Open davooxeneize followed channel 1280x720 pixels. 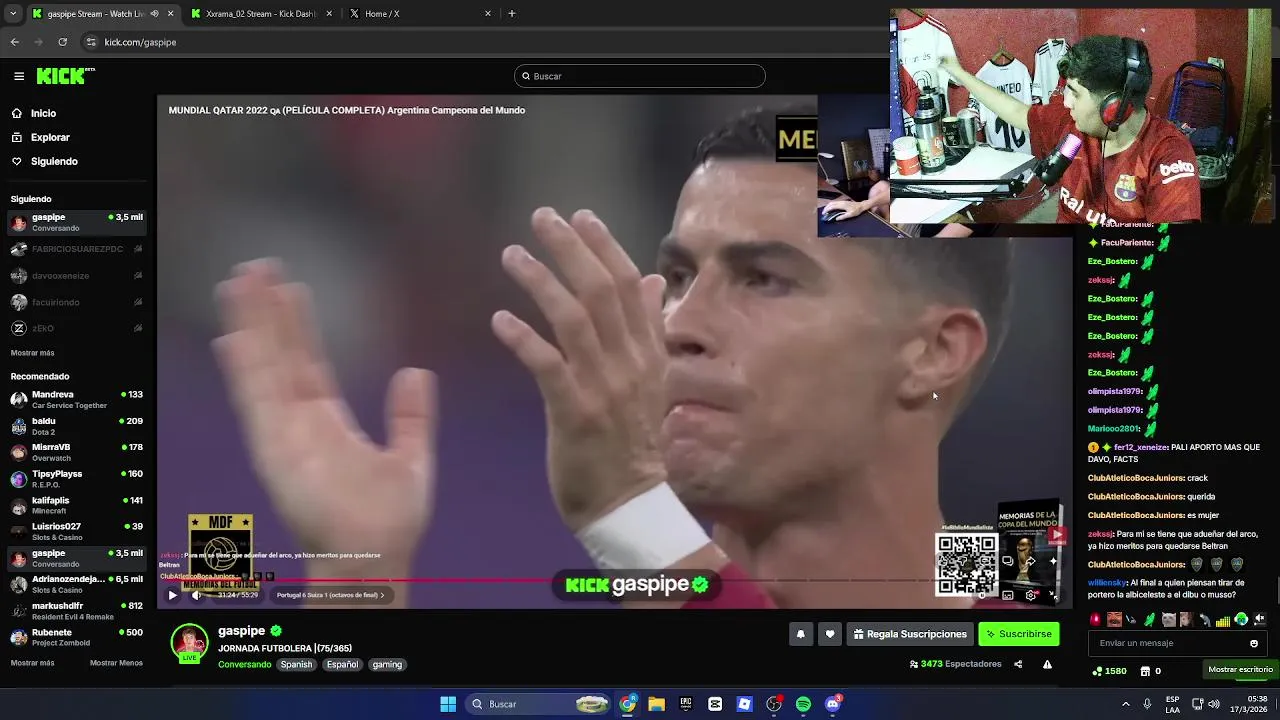click(x=76, y=276)
